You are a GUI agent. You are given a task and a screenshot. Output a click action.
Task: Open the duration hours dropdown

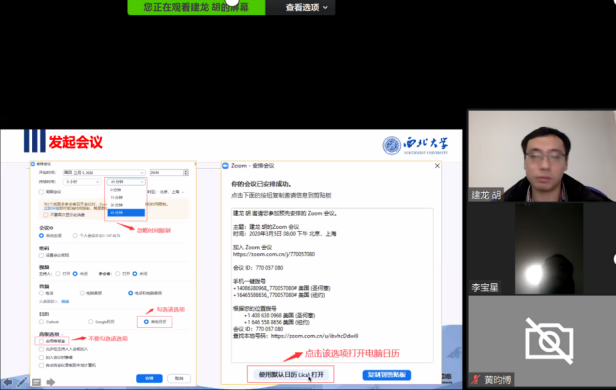pos(82,182)
